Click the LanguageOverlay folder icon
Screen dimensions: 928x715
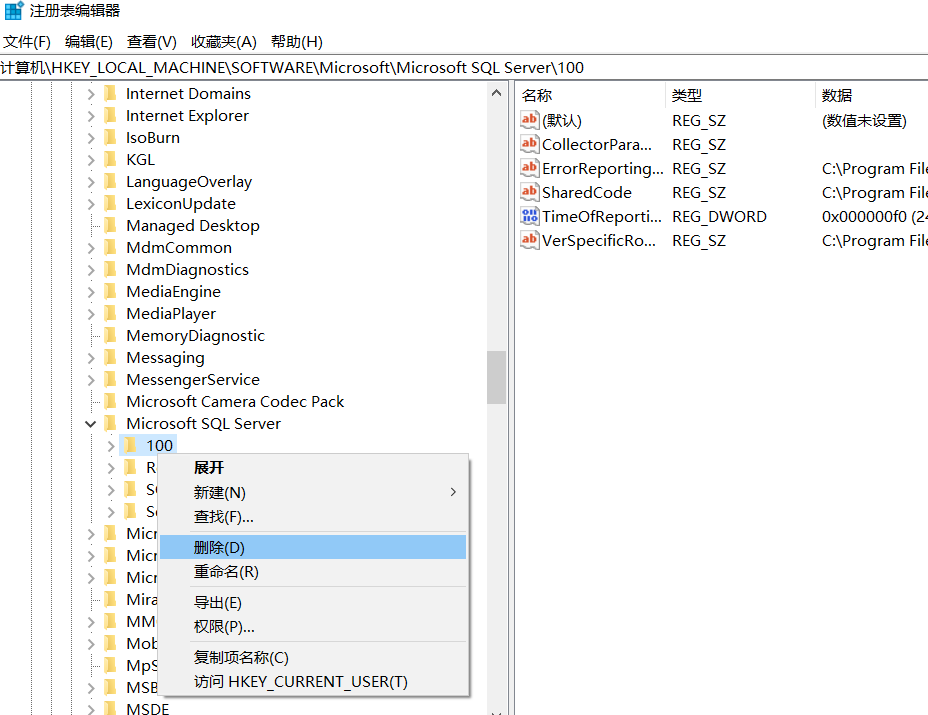[110, 182]
